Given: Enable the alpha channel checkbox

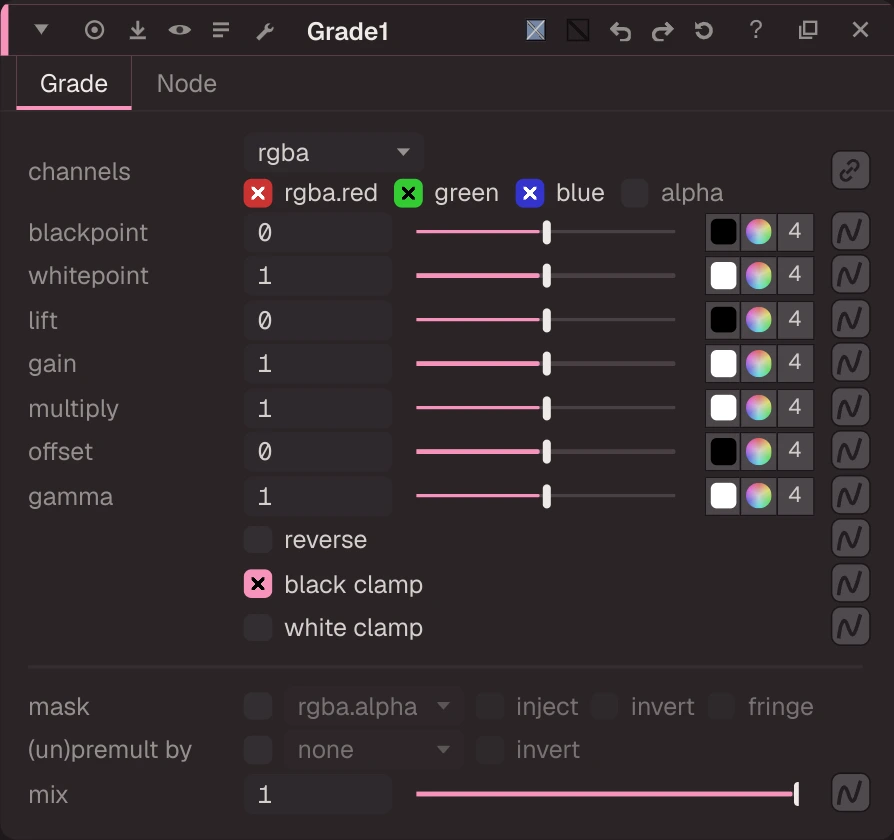Looking at the screenshot, I should (635, 193).
